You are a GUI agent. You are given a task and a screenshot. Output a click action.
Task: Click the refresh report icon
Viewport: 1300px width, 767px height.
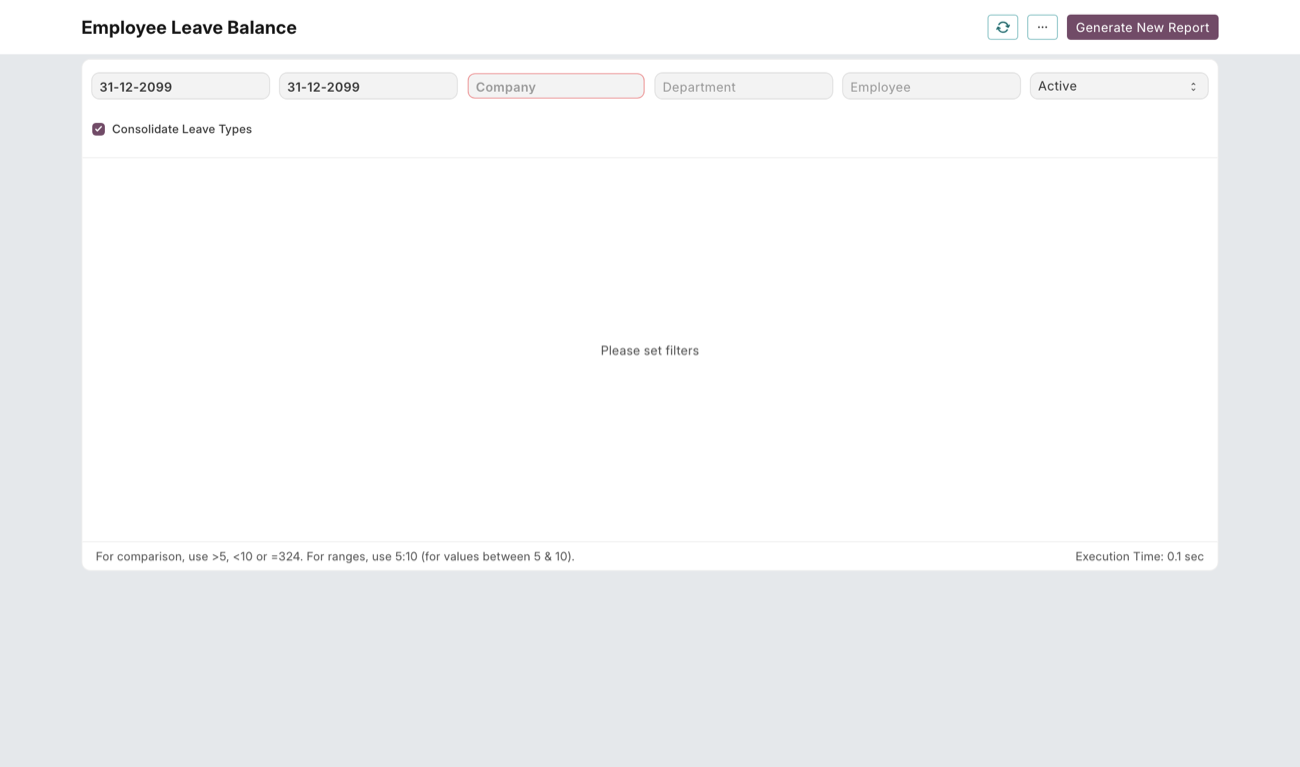tap(1002, 27)
